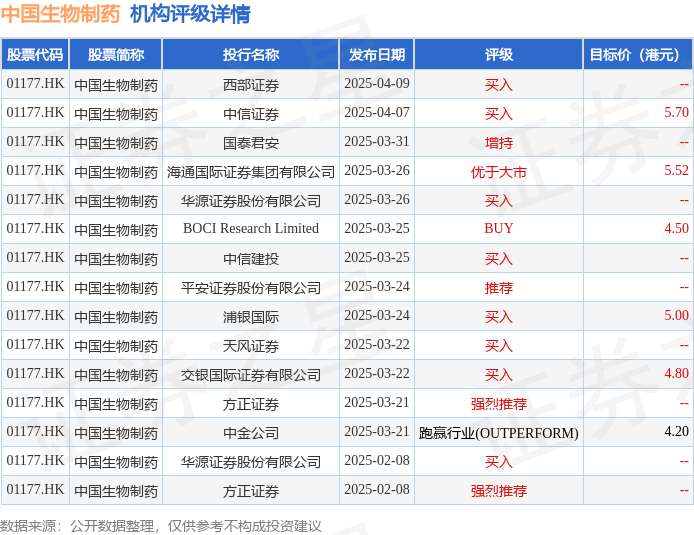Click the target price 4.80
This screenshot has height=535, width=694.
(676, 373)
